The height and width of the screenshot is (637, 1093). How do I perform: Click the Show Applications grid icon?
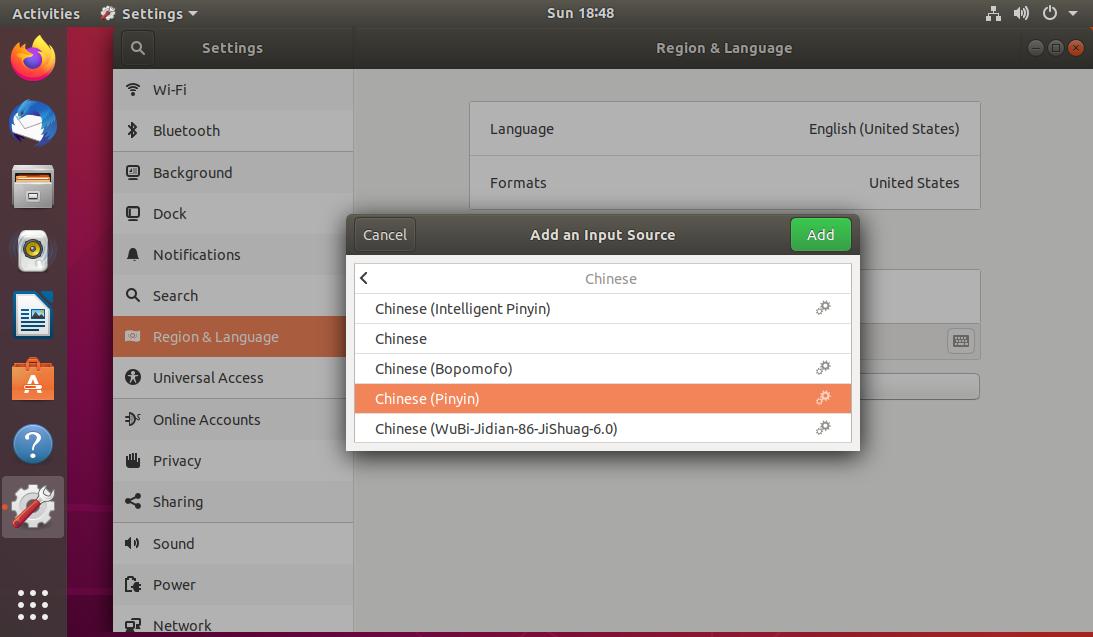tap(33, 604)
